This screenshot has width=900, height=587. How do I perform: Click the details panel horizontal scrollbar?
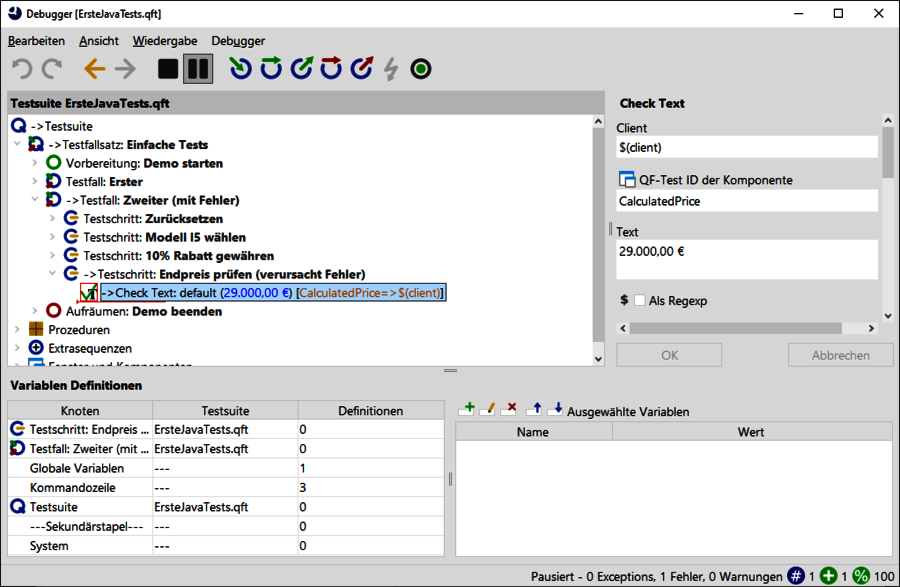(736, 328)
